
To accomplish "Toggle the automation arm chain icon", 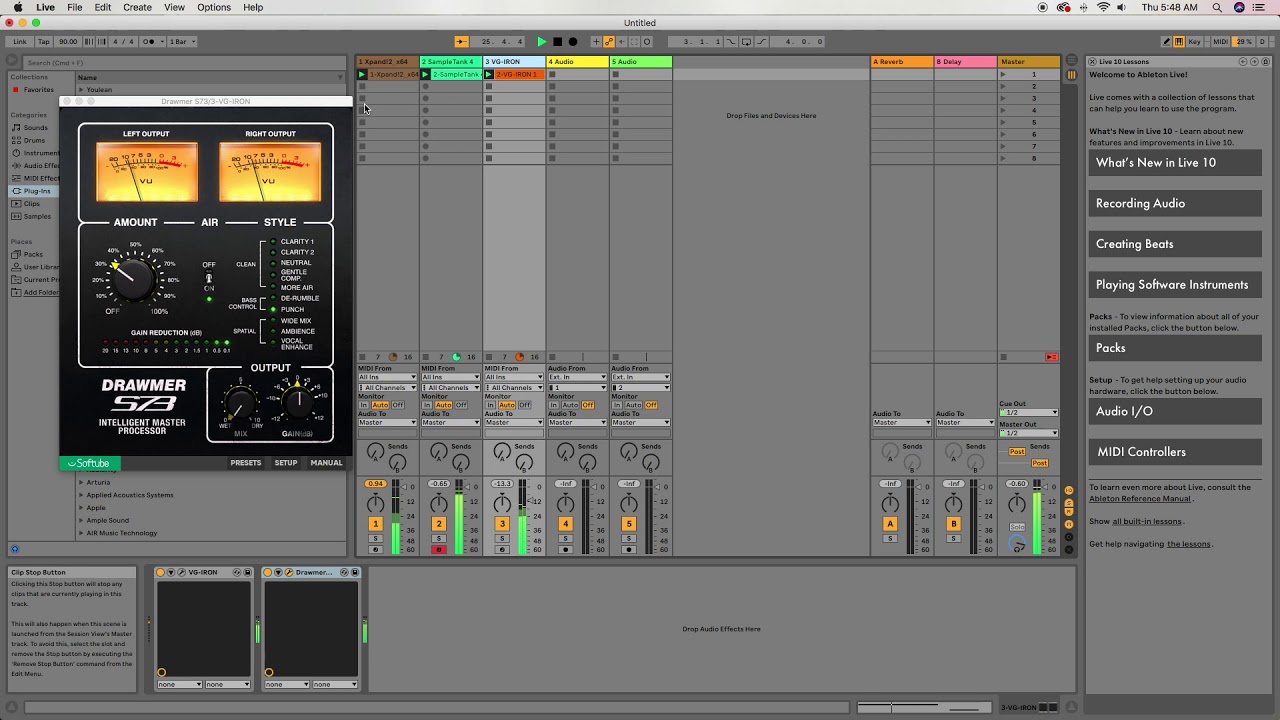I will [x=609, y=41].
